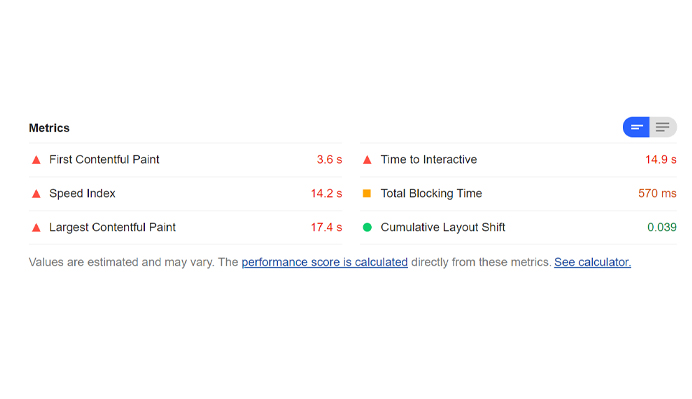Click the orange square beside Total Blocking Time
The width and height of the screenshot is (692, 399).
pyautogui.click(x=367, y=193)
